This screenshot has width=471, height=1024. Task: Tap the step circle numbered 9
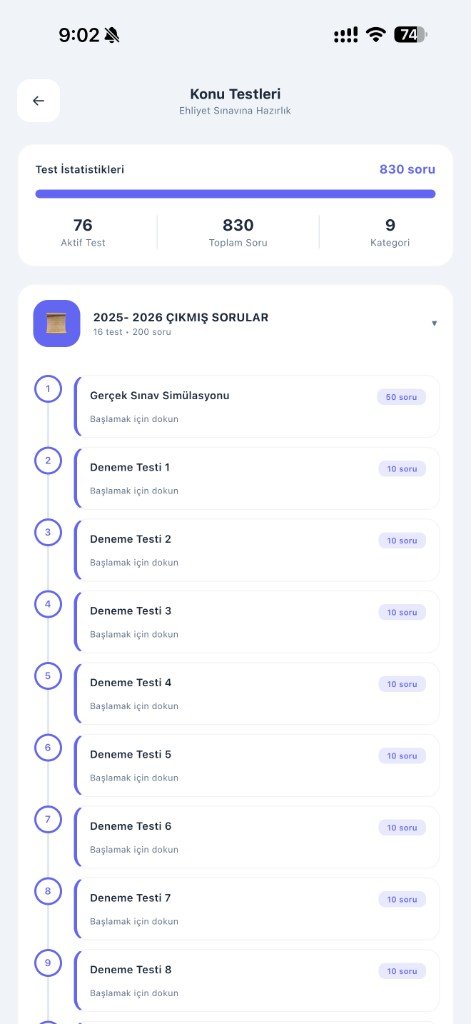[48, 963]
